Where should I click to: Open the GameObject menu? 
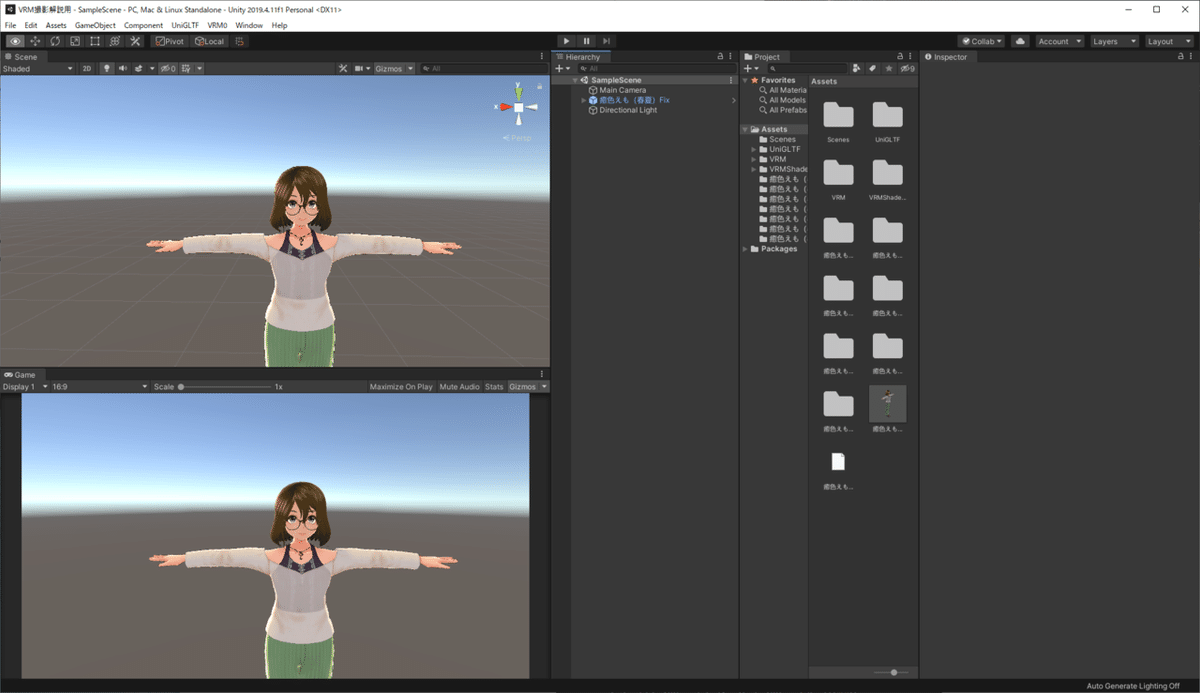[x=95, y=25]
